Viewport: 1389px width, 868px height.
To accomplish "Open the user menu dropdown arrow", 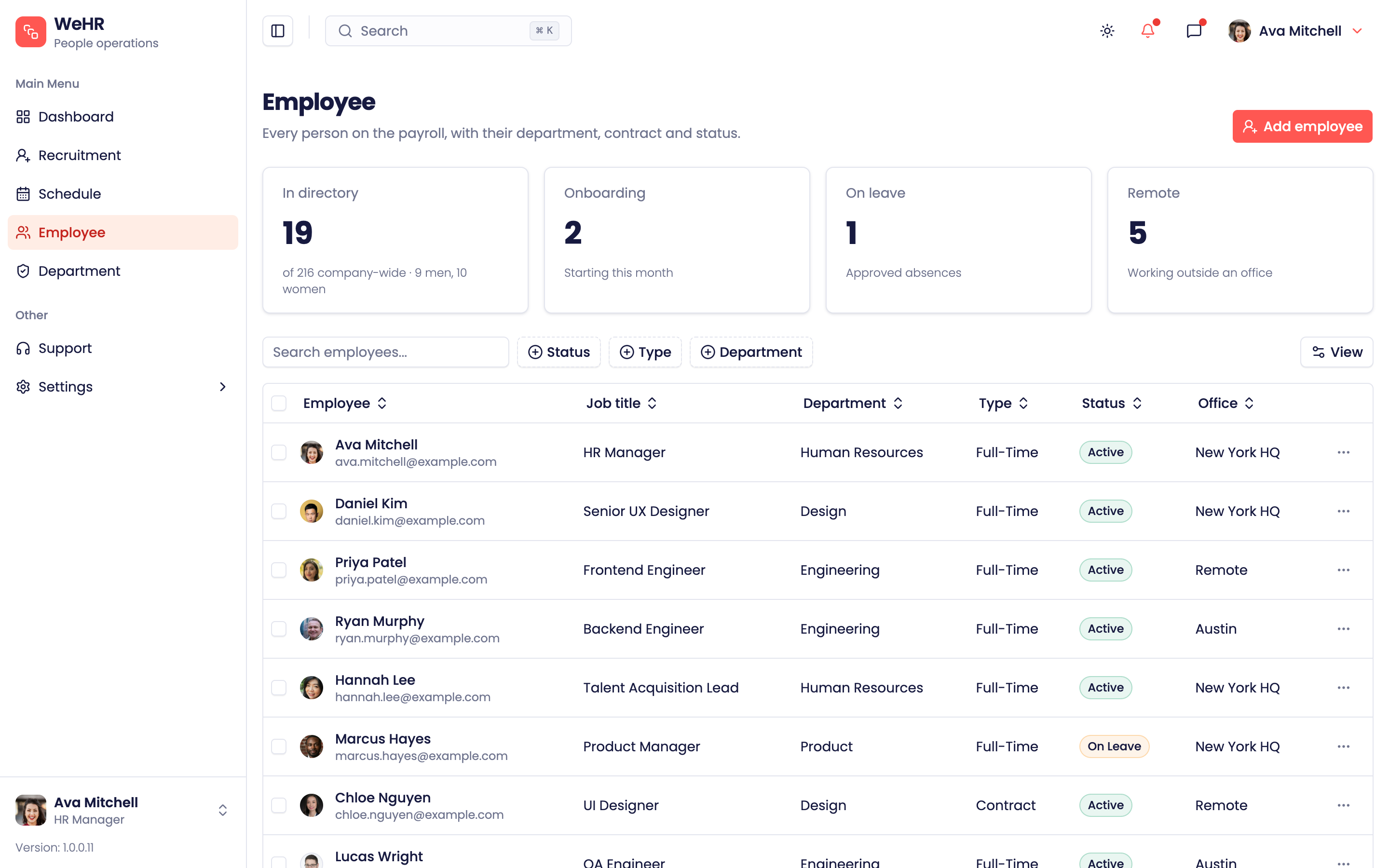I will [x=1358, y=31].
